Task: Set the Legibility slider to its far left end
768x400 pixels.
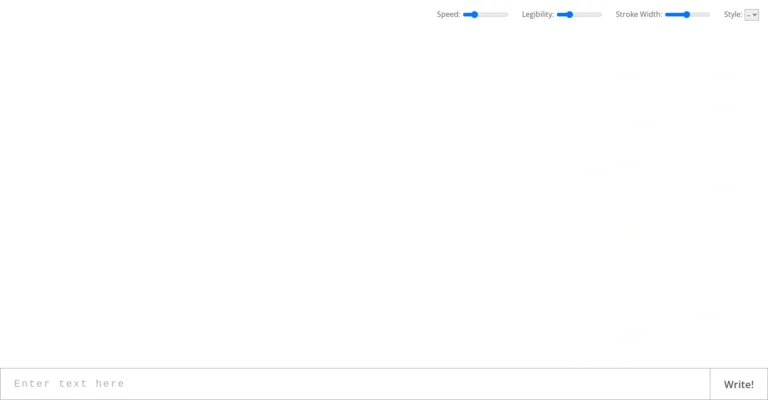Action: (558, 15)
